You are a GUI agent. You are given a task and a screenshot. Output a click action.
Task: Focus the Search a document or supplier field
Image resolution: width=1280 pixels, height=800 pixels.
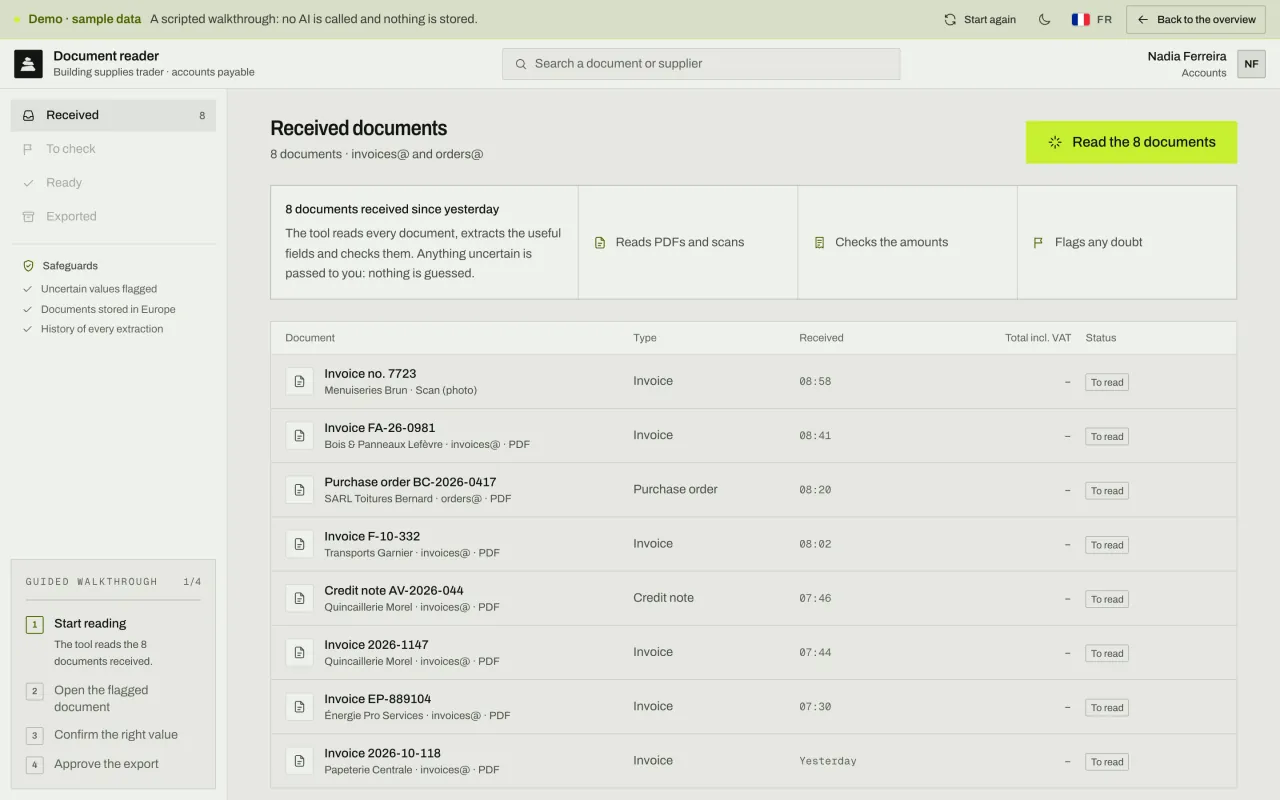(x=701, y=64)
